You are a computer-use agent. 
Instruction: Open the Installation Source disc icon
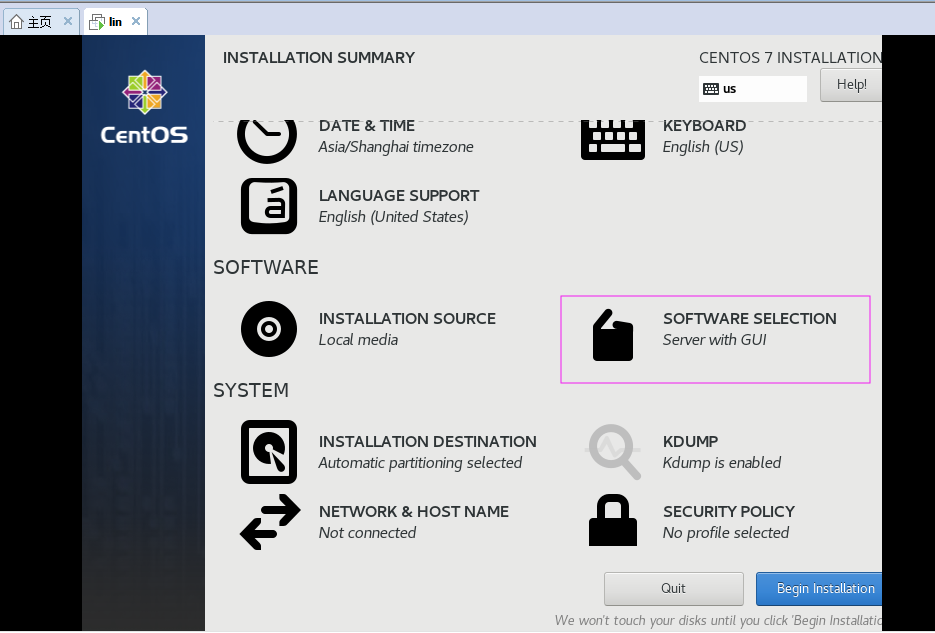(269, 329)
